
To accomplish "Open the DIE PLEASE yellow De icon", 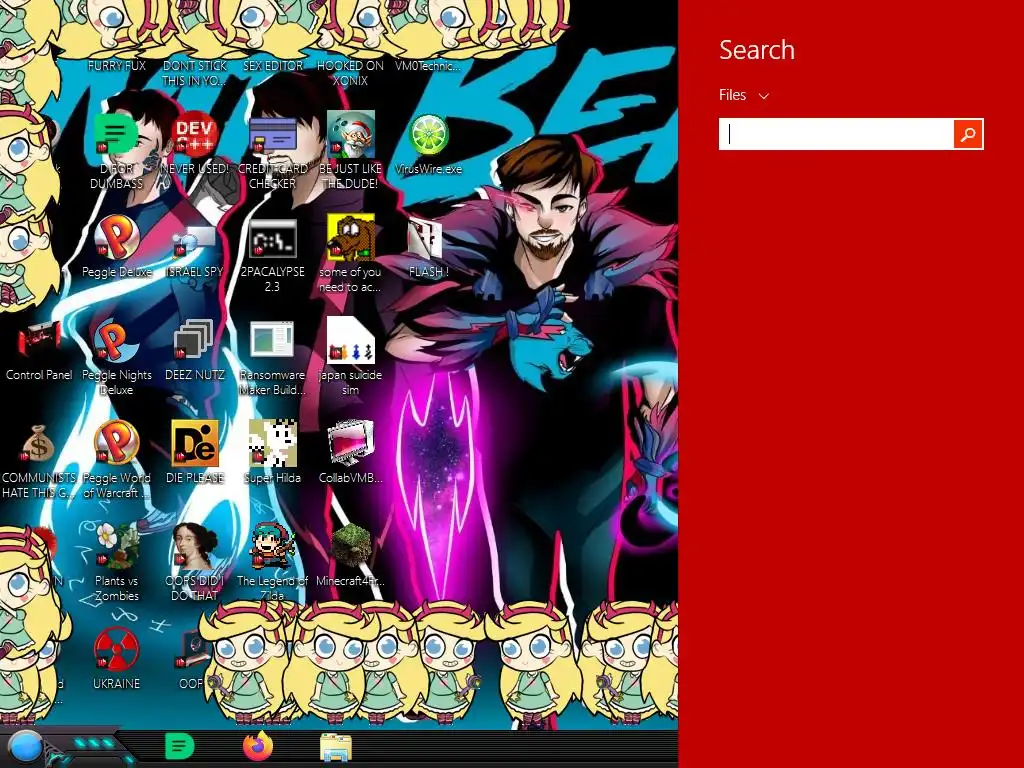I will pos(195,443).
